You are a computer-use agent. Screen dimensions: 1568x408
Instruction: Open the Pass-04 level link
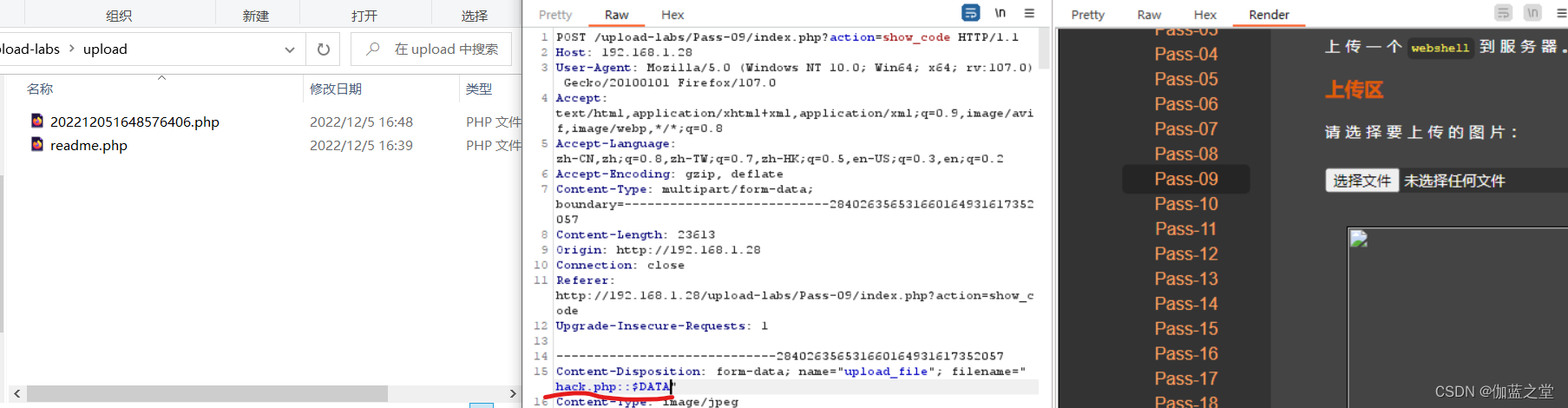(1186, 54)
